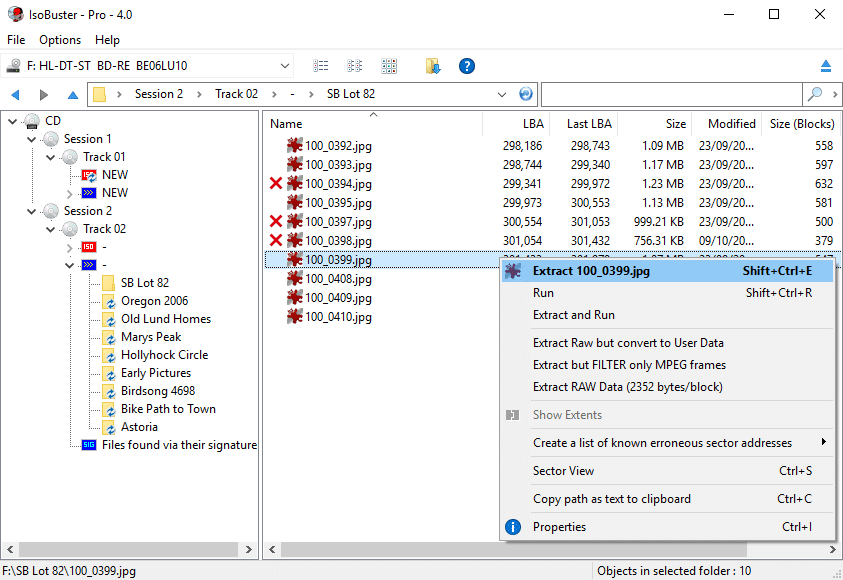Click the eject drive icon
The image size is (843, 580).
click(826, 66)
